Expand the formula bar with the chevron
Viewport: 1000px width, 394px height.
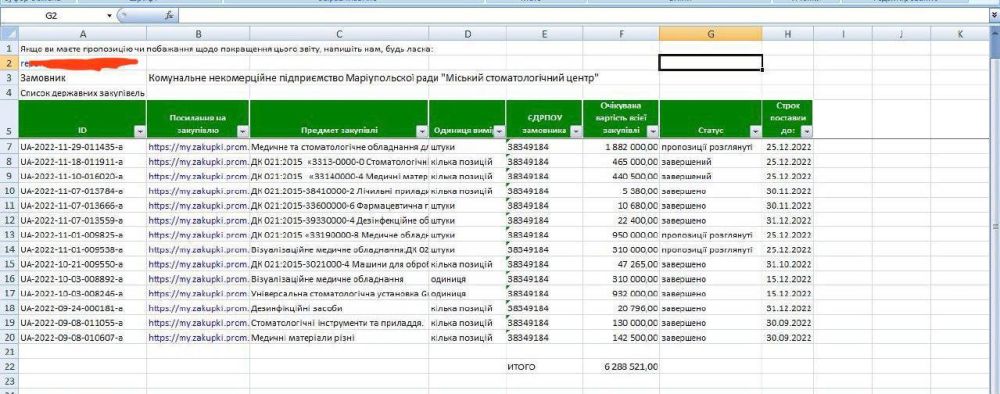(x=995, y=15)
